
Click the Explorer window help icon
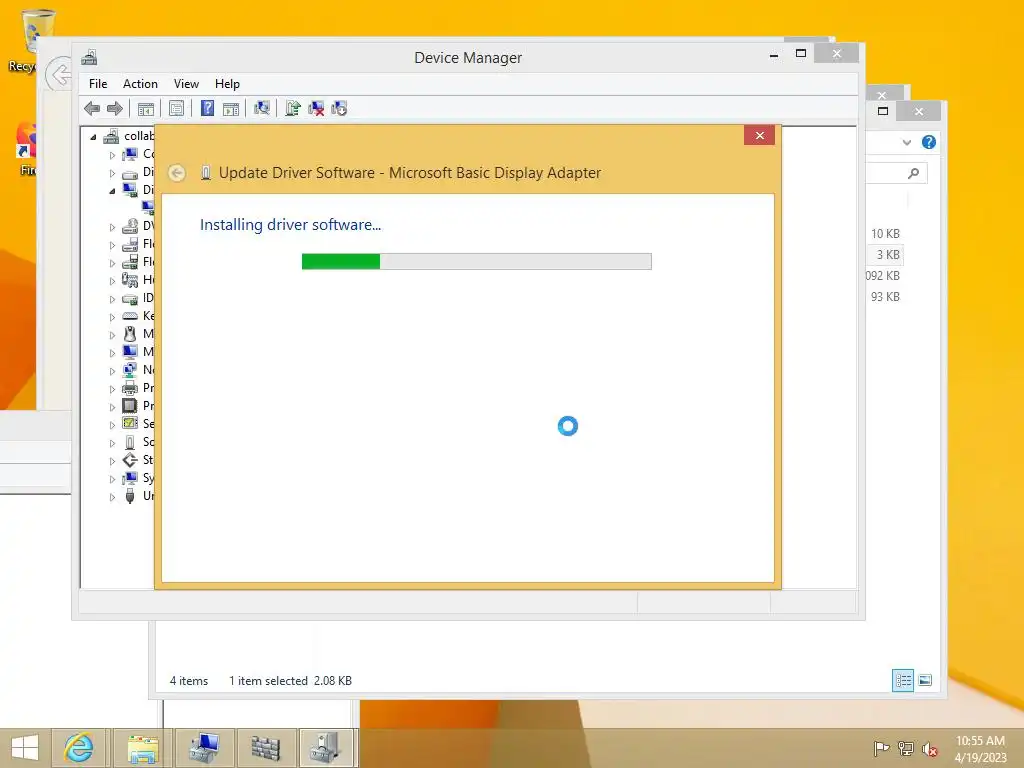(x=929, y=142)
